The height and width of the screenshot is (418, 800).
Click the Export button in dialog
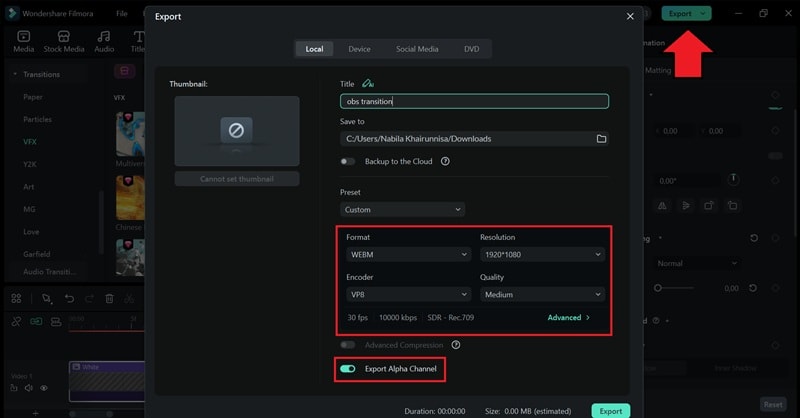click(611, 411)
